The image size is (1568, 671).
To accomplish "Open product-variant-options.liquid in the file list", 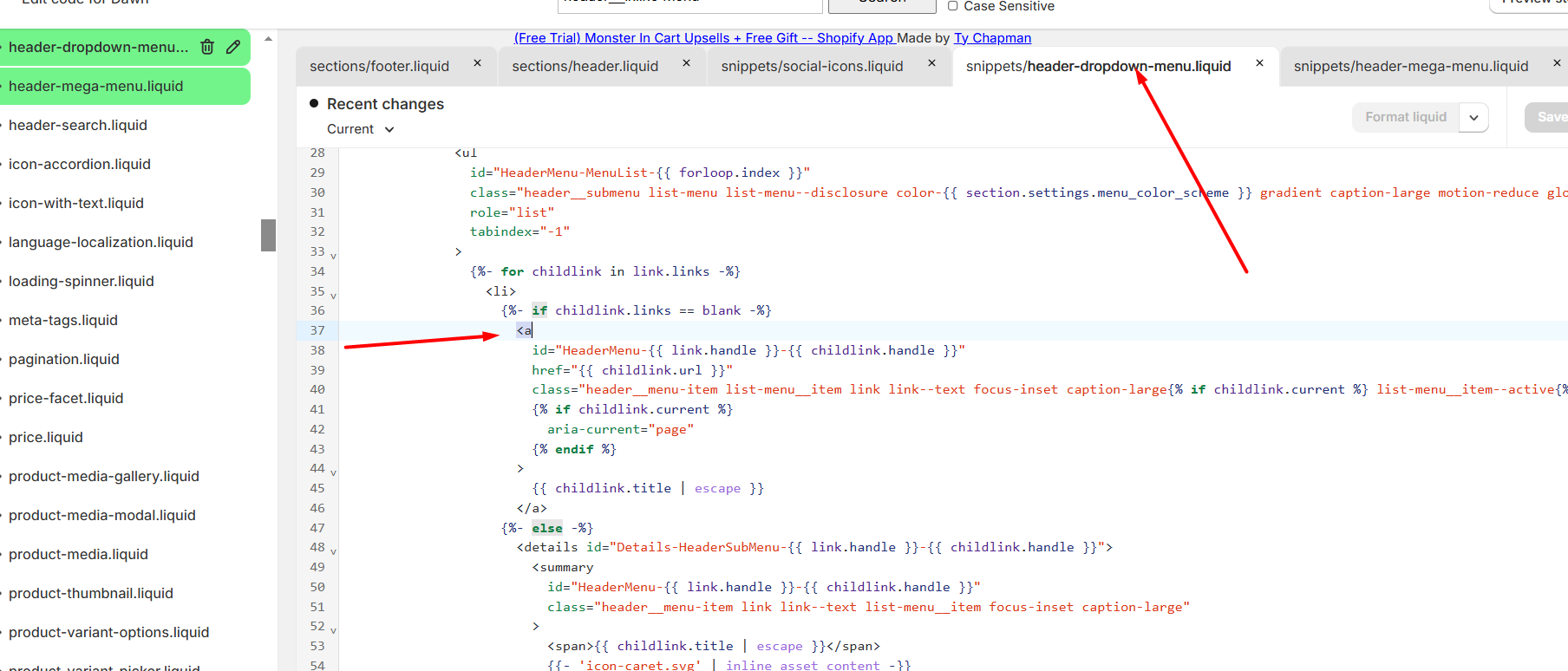I will (x=109, y=633).
